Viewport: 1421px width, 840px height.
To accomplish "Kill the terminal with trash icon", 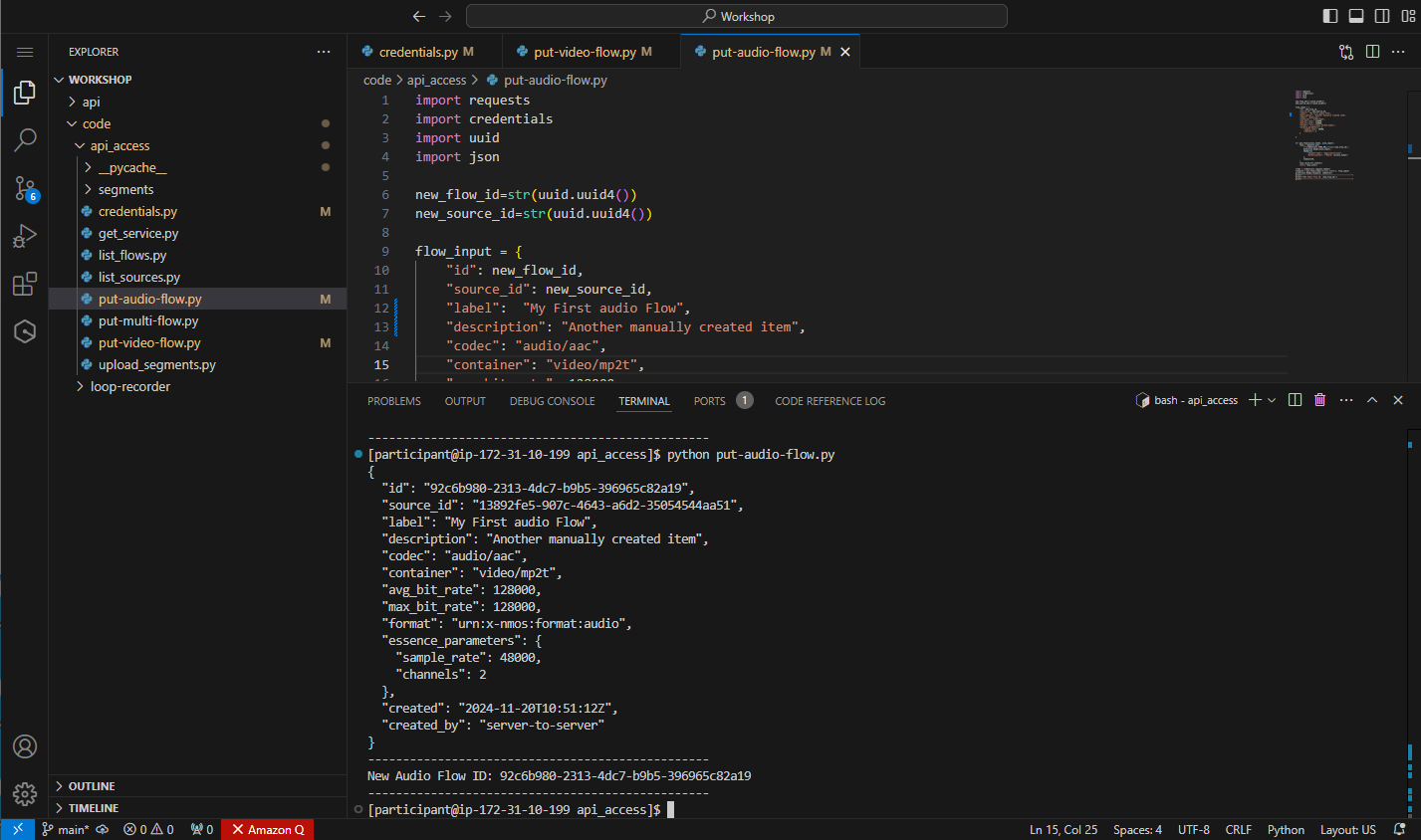I will [1320, 400].
